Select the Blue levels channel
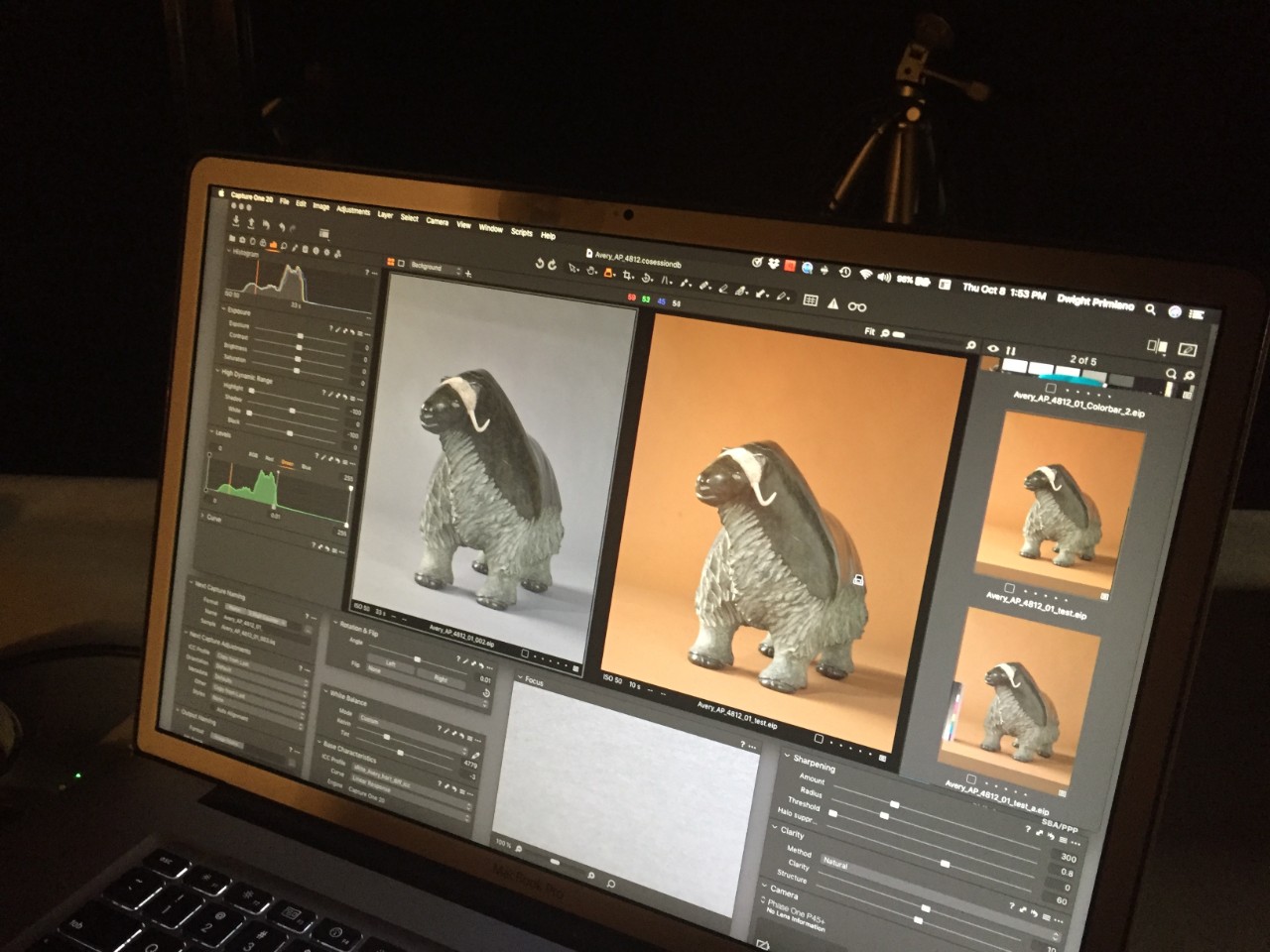The width and height of the screenshot is (1270, 952). point(307,467)
